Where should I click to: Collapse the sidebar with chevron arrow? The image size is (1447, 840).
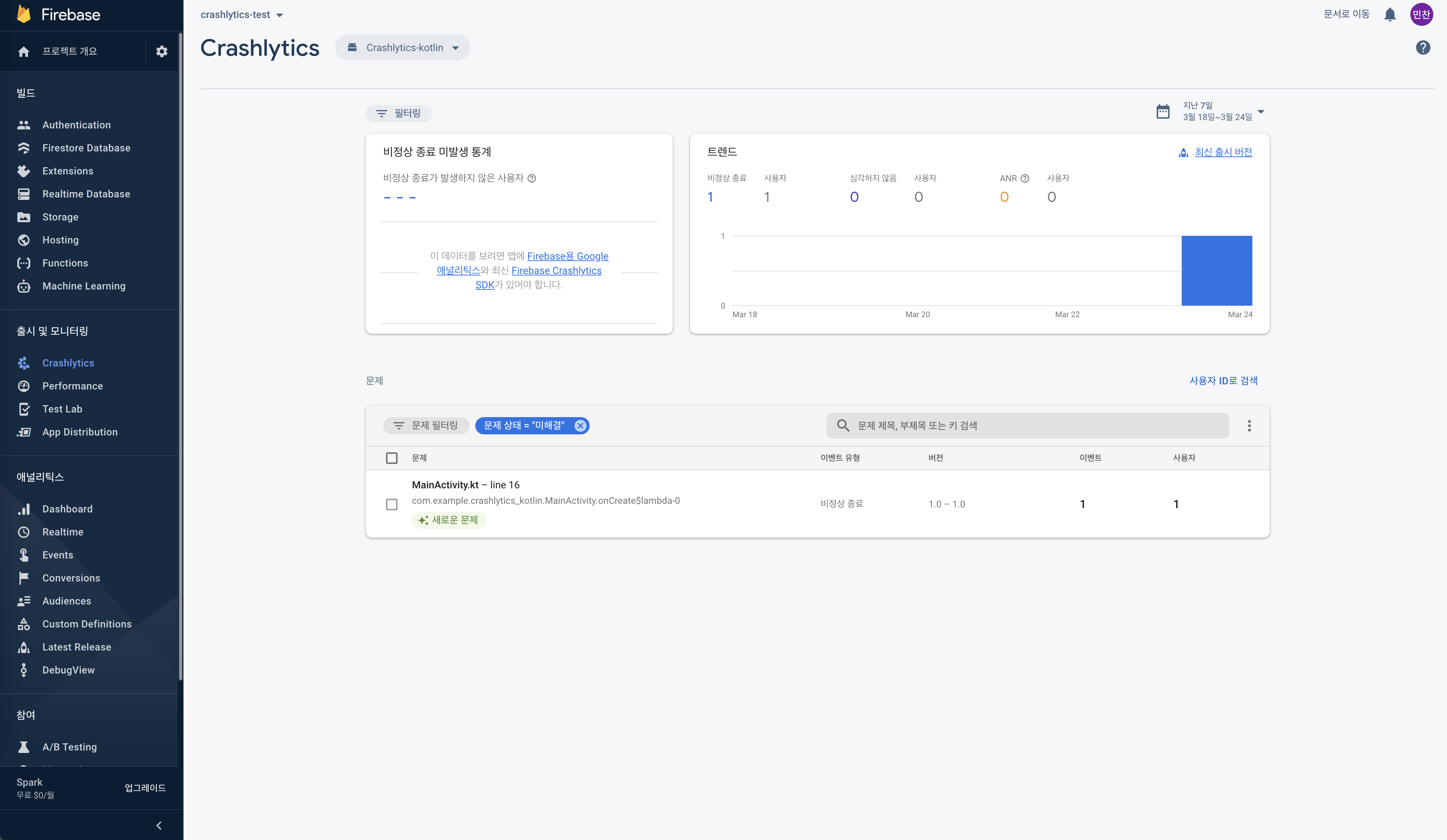[159, 826]
